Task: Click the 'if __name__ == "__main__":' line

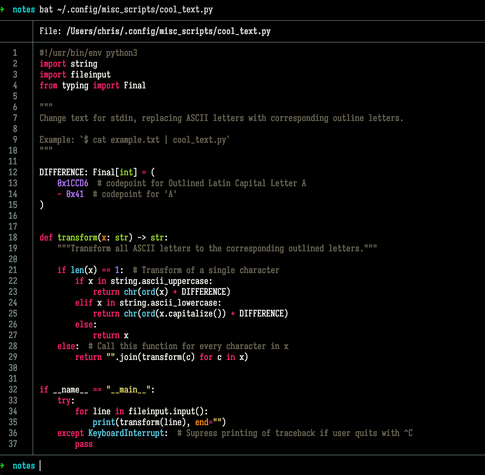Action: tap(97, 390)
